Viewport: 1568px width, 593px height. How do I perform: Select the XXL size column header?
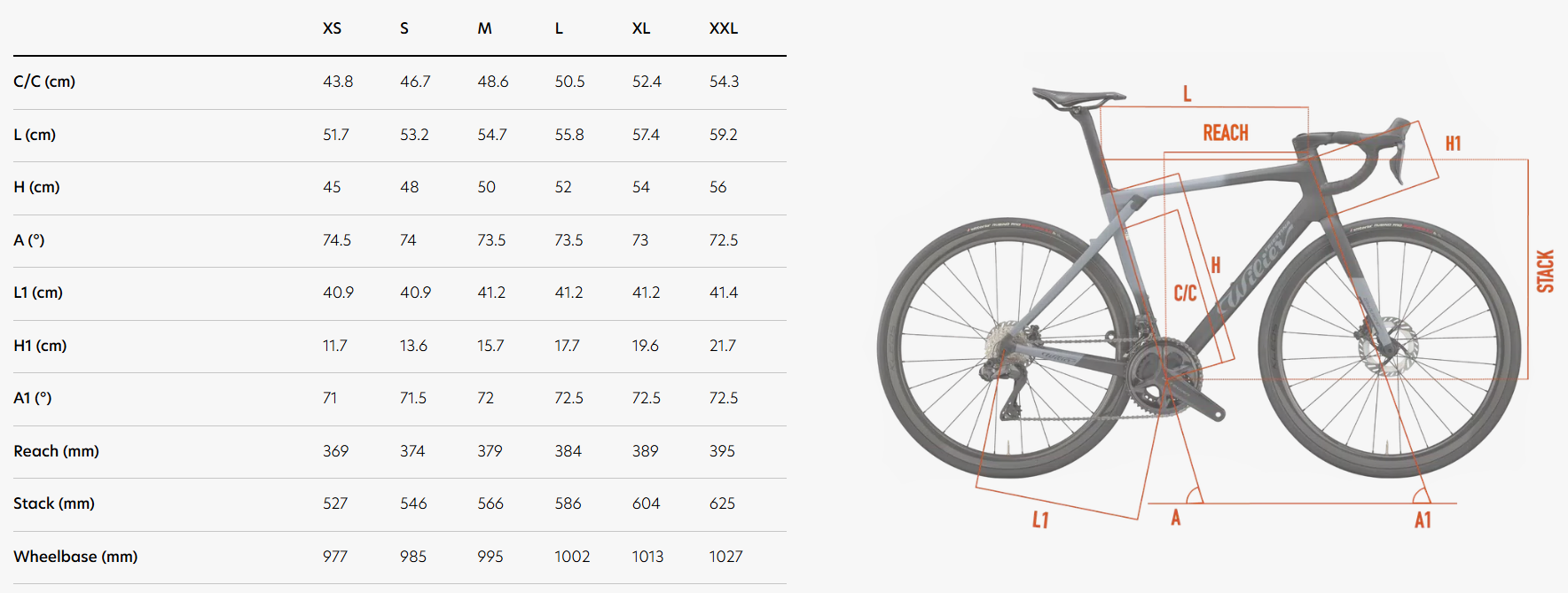click(724, 28)
